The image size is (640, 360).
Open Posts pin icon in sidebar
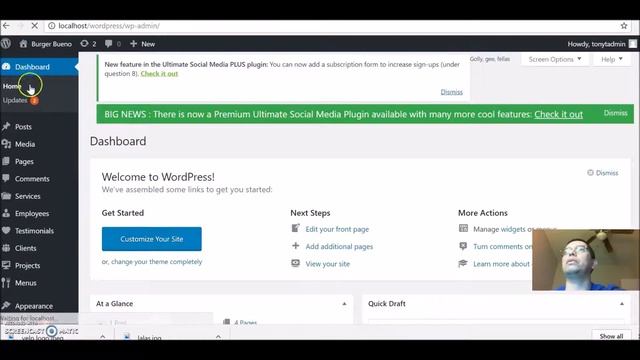pos(6,127)
